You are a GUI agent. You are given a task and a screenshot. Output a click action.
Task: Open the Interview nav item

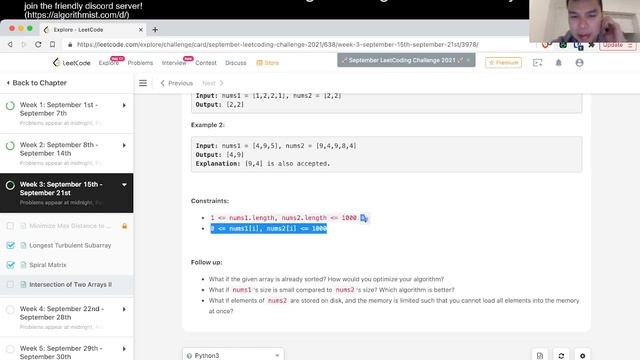pos(174,63)
